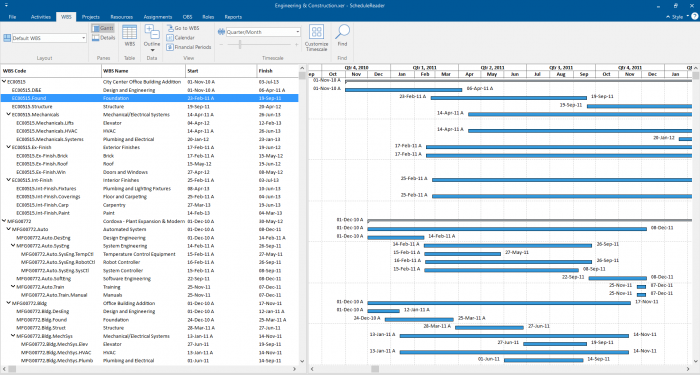
Task: Open the Reports tab
Action: pyautogui.click(x=233, y=17)
